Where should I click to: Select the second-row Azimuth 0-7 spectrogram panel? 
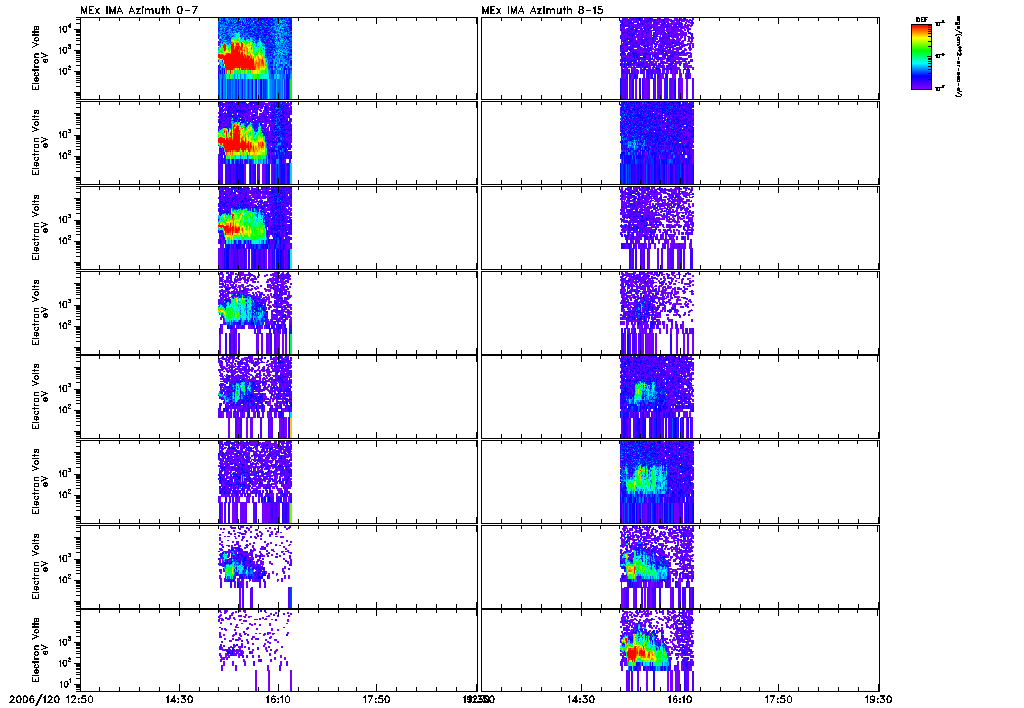coord(278,143)
